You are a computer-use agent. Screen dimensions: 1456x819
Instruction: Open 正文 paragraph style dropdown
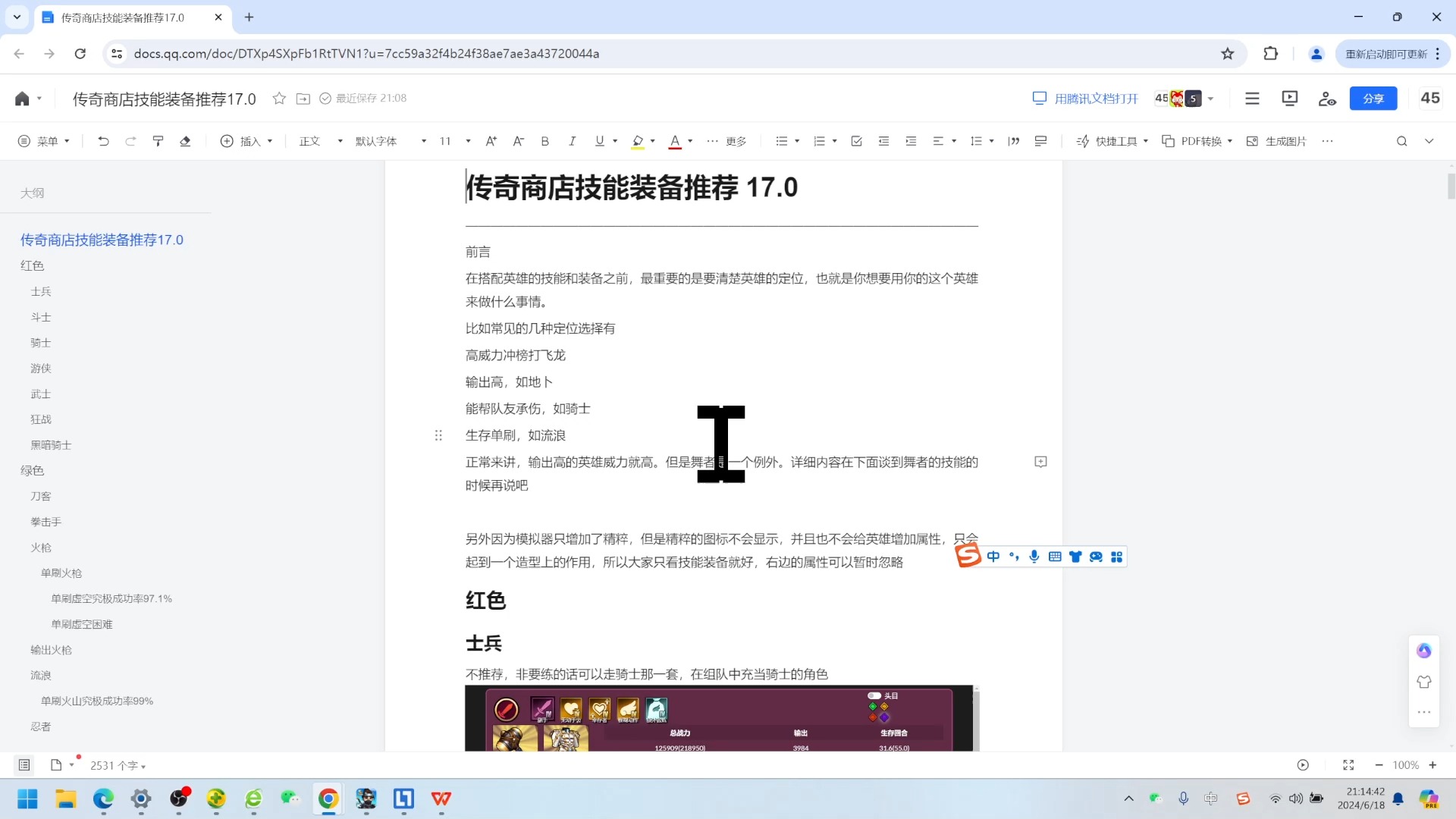coord(321,141)
